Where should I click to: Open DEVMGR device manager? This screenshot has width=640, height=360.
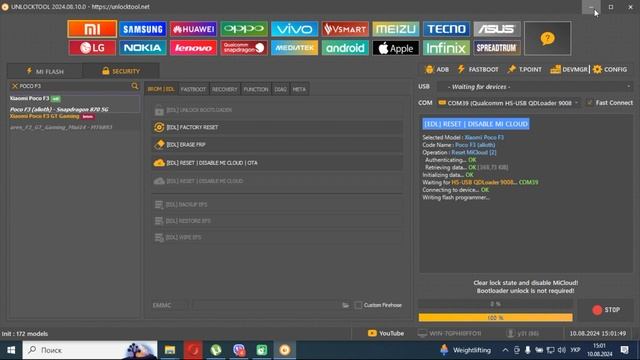click(x=569, y=69)
